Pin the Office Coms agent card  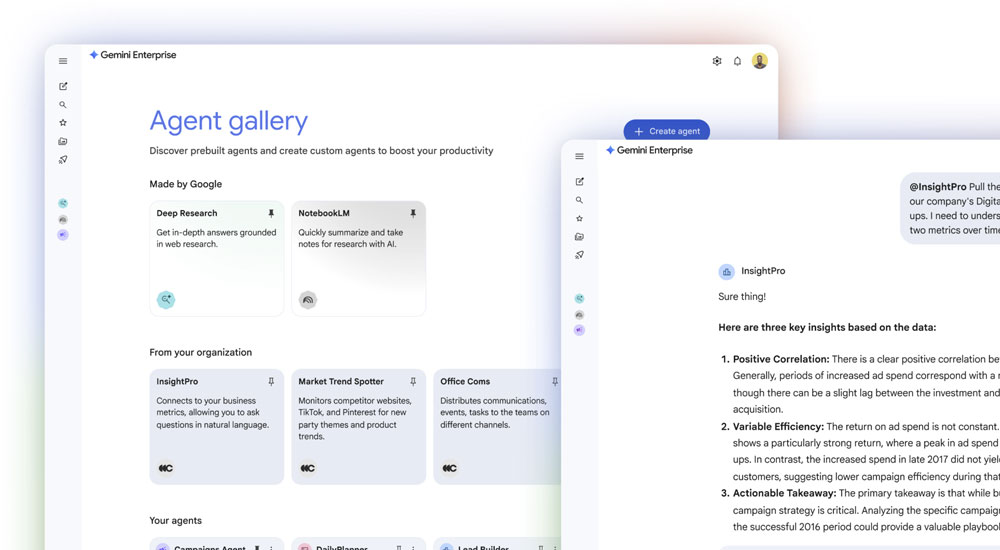554,382
